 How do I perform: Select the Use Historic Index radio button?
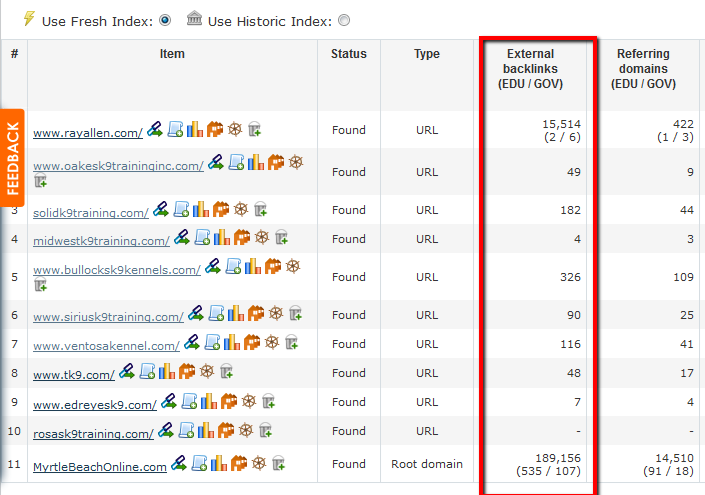[x=344, y=21]
